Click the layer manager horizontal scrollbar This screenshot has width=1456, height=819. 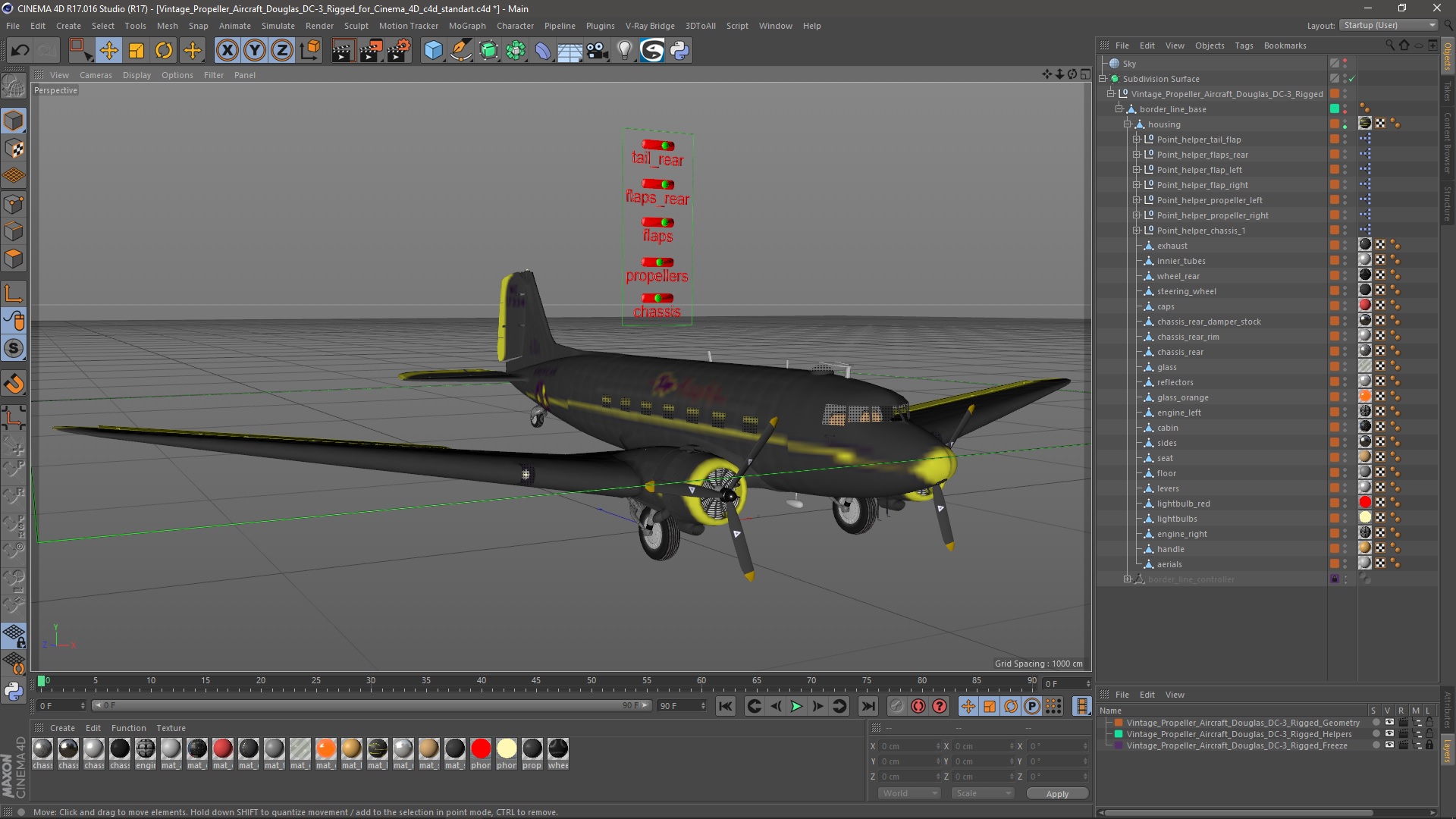(1238, 812)
